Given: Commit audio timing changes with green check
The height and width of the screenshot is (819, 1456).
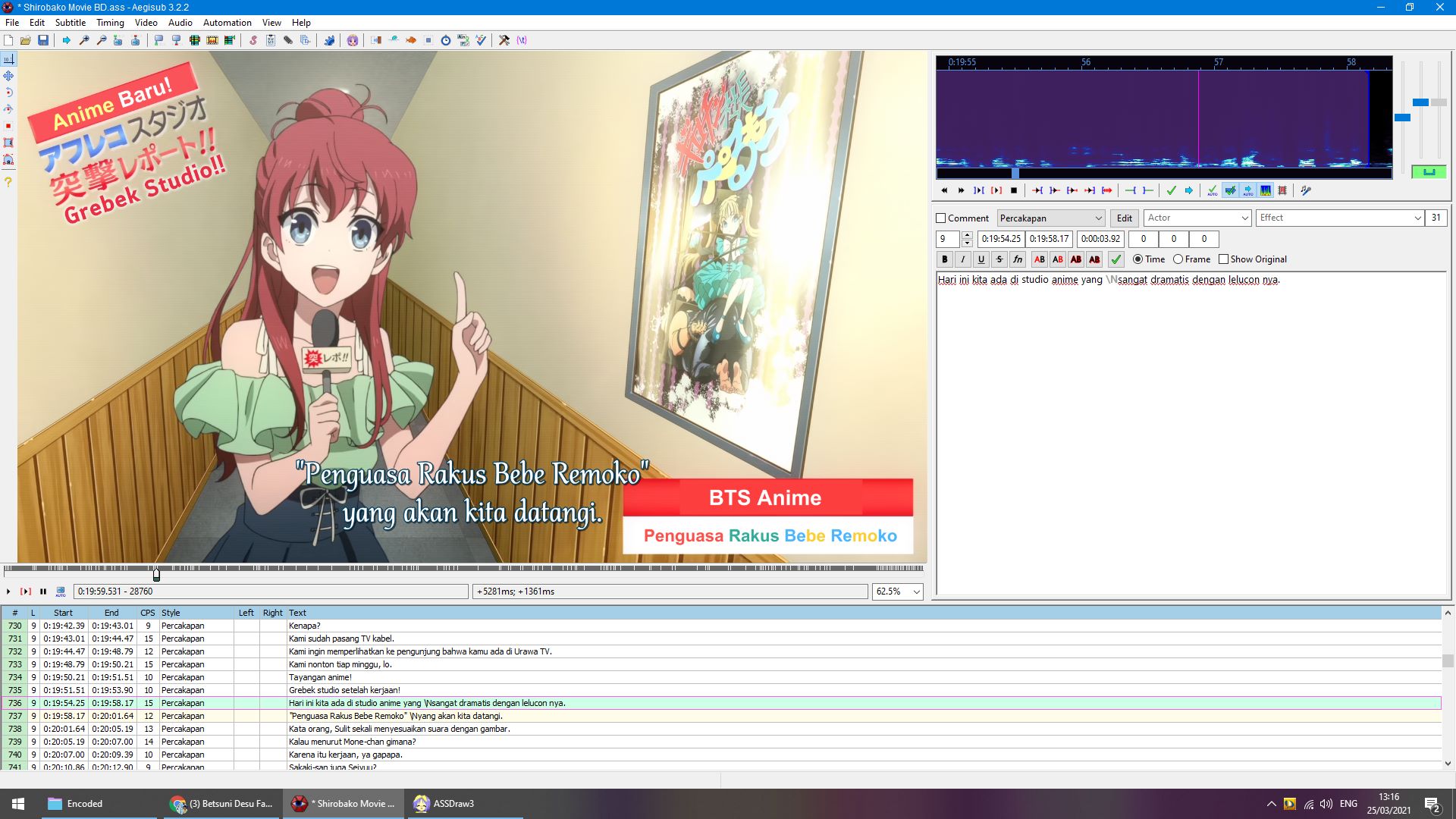Looking at the screenshot, I should [x=1172, y=190].
